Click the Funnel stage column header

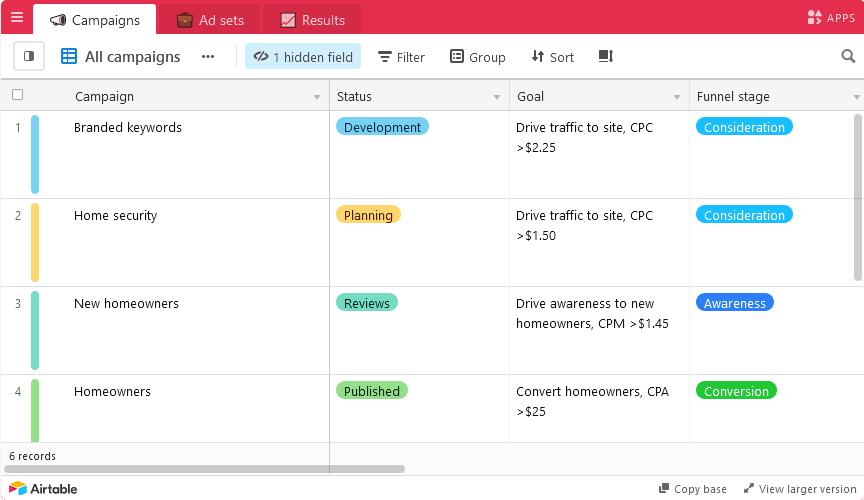click(776, 96)
